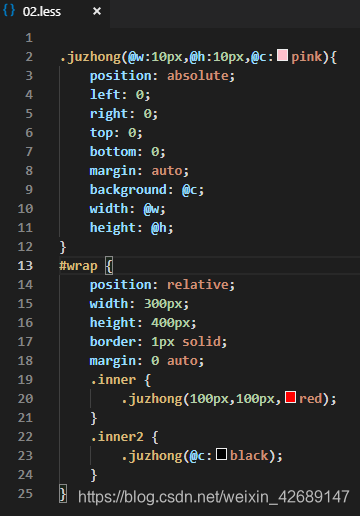Screen dimensions: 360x516
Task: Click 'position: absolute;' declaration
Action: pyautogui.click(x=162, y=76)
